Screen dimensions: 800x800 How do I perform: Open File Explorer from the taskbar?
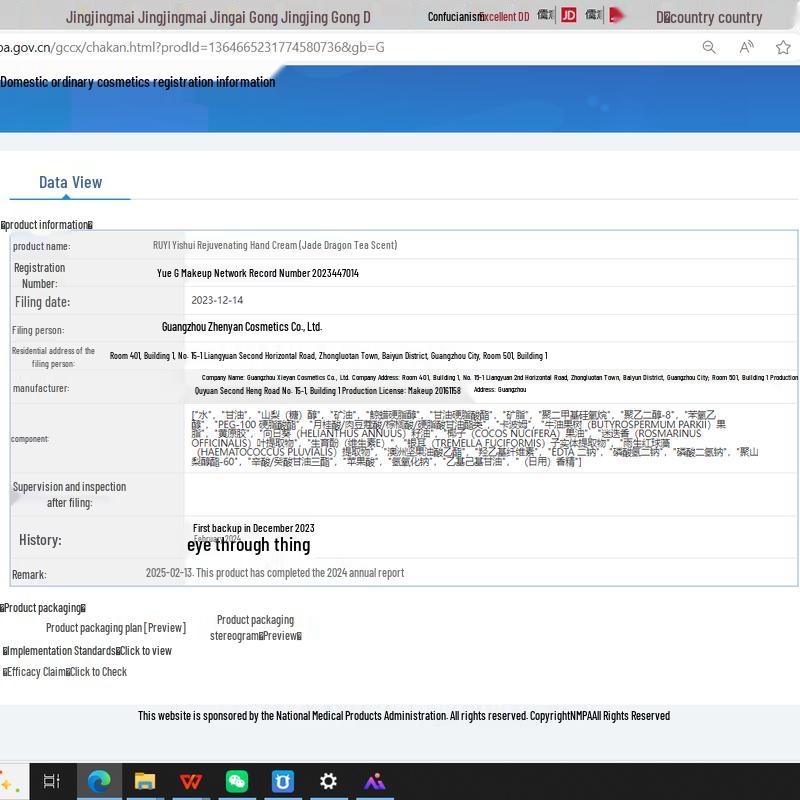(x=145, y=781)
